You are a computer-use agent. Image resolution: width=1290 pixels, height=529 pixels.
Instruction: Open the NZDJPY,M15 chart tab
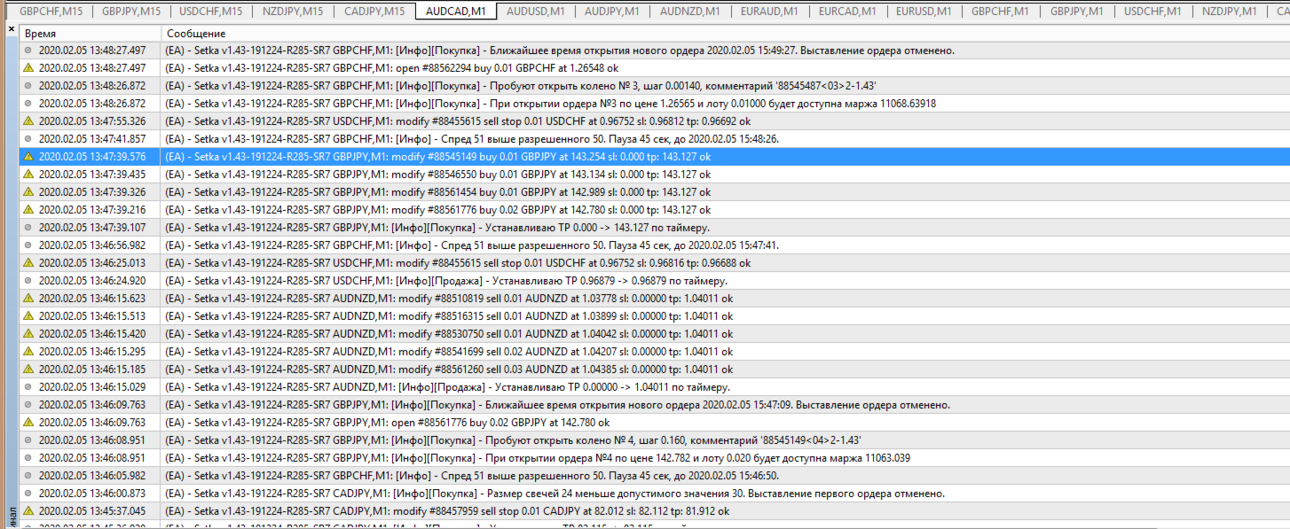(x=293, y=11)
